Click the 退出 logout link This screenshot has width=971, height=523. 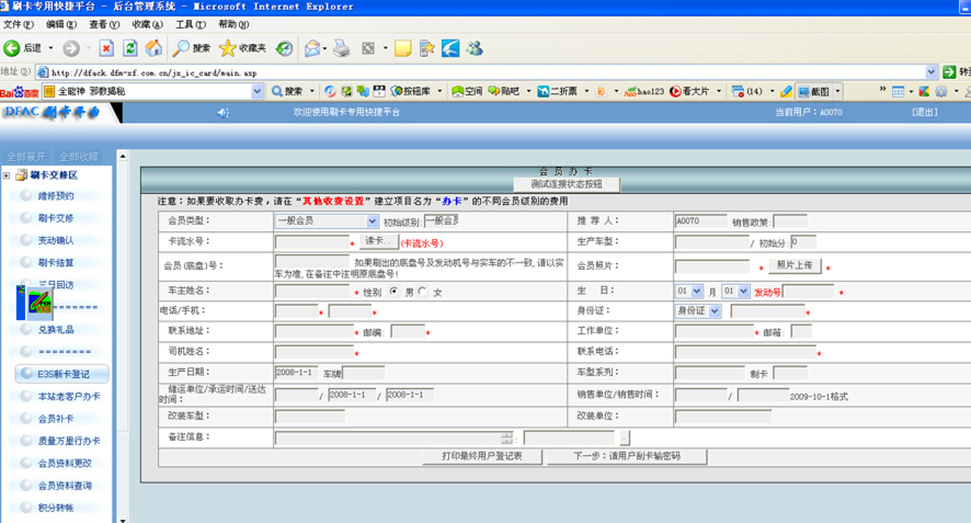[x=925, y=112]
